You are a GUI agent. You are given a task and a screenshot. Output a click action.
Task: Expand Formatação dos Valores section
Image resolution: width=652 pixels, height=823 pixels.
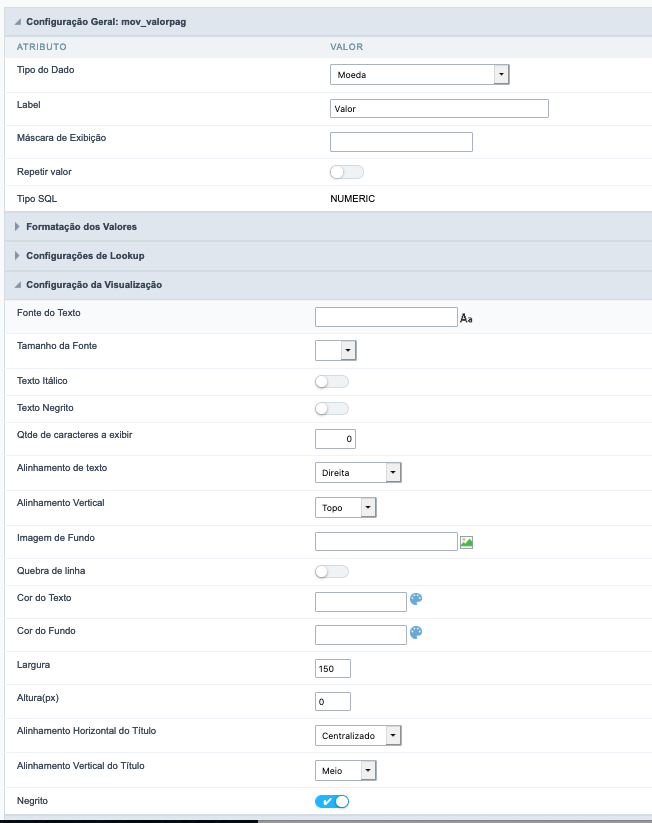point(82,227)
